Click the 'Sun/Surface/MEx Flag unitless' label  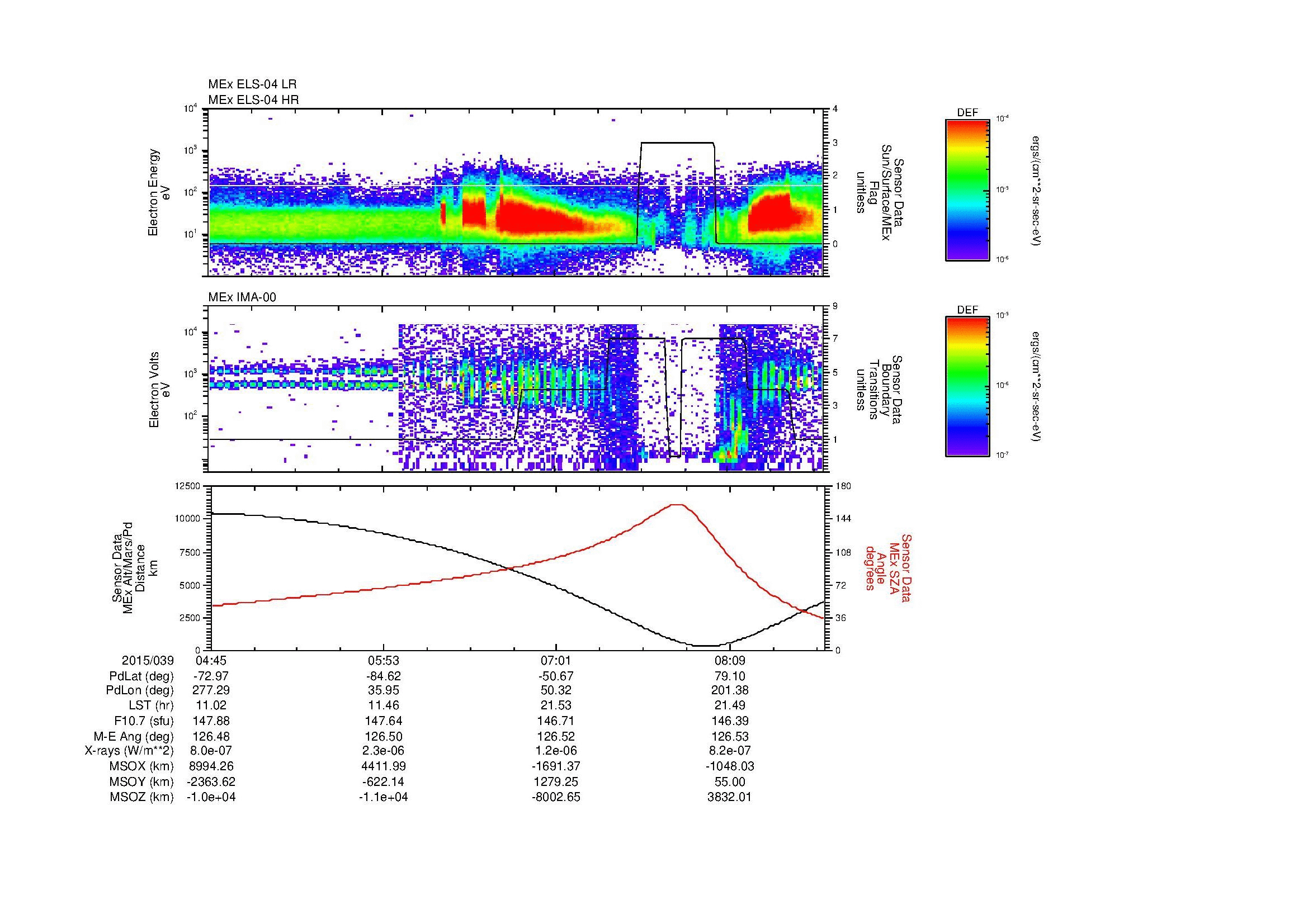point(873,192)
